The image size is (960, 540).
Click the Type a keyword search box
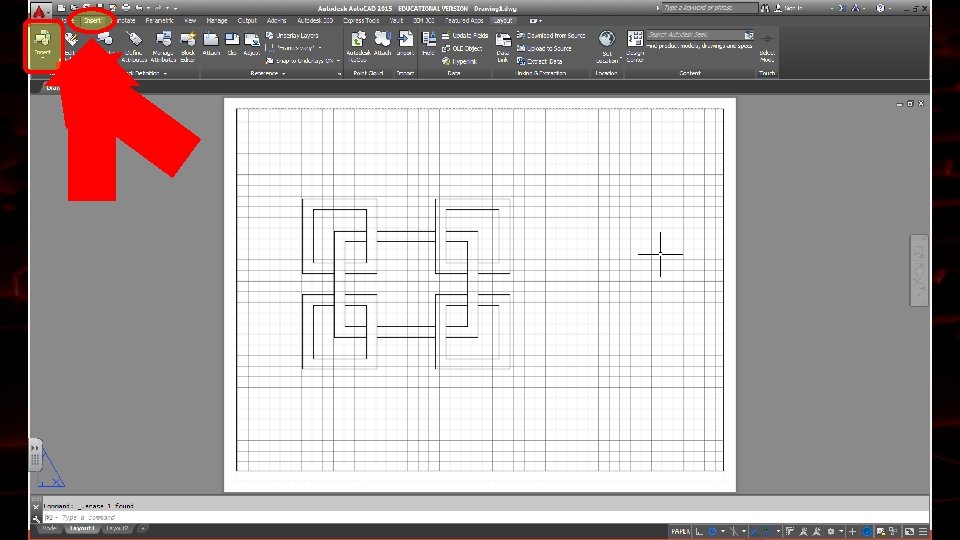(710, 8)
